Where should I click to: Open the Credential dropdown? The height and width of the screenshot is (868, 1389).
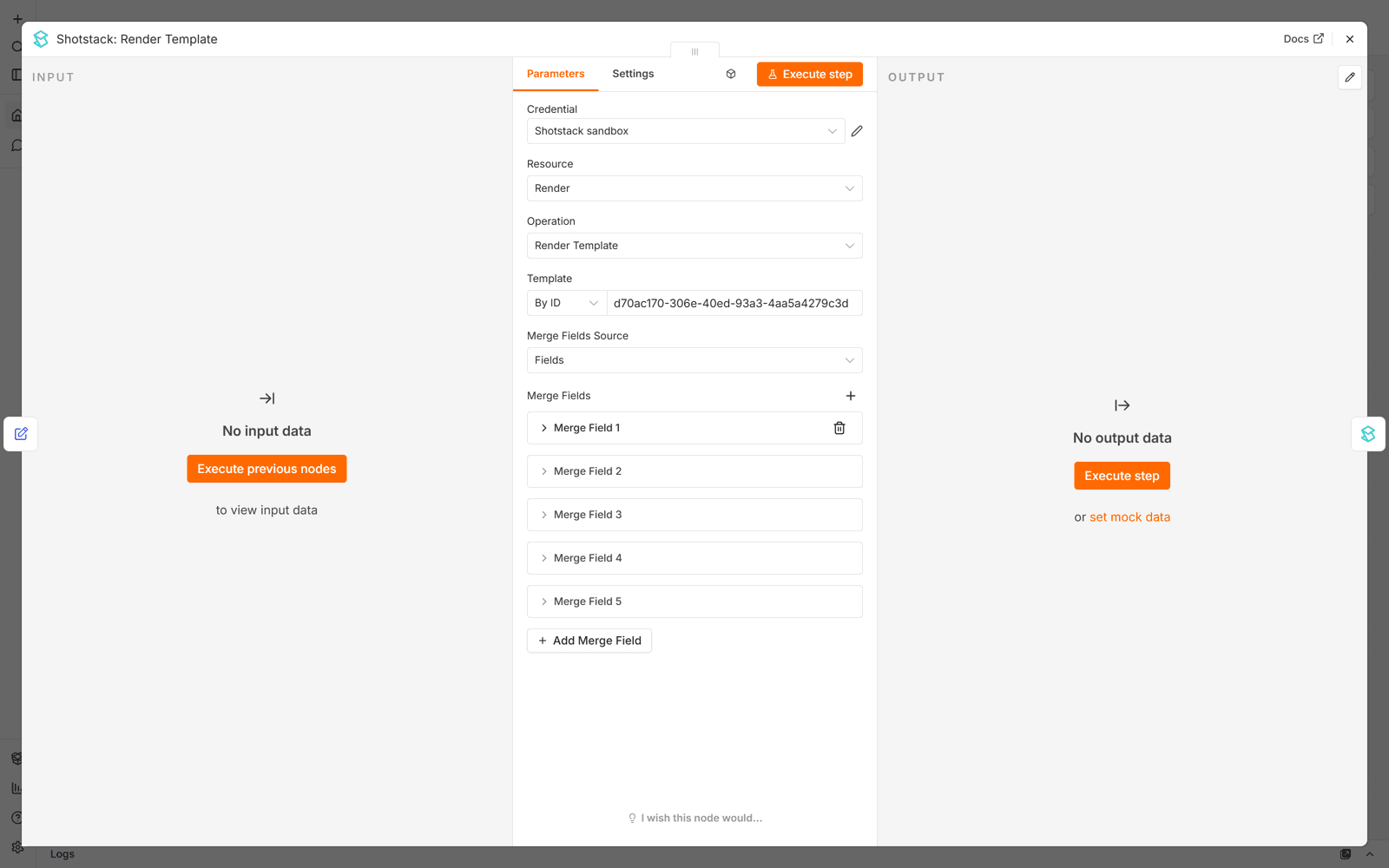[x=686, y=131]
